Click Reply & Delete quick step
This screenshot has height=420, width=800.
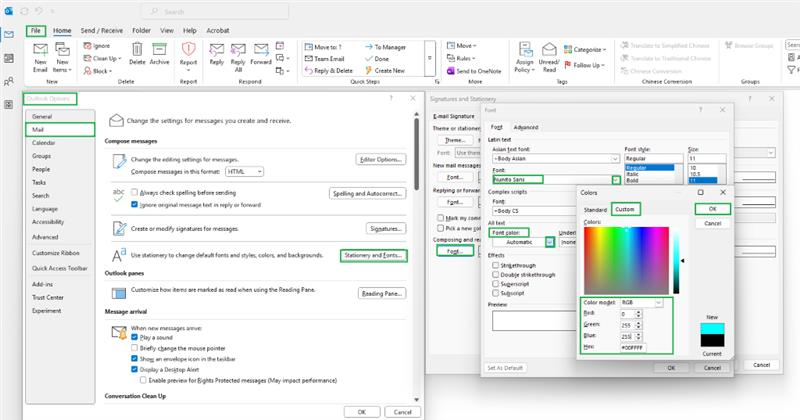[329, 71]
